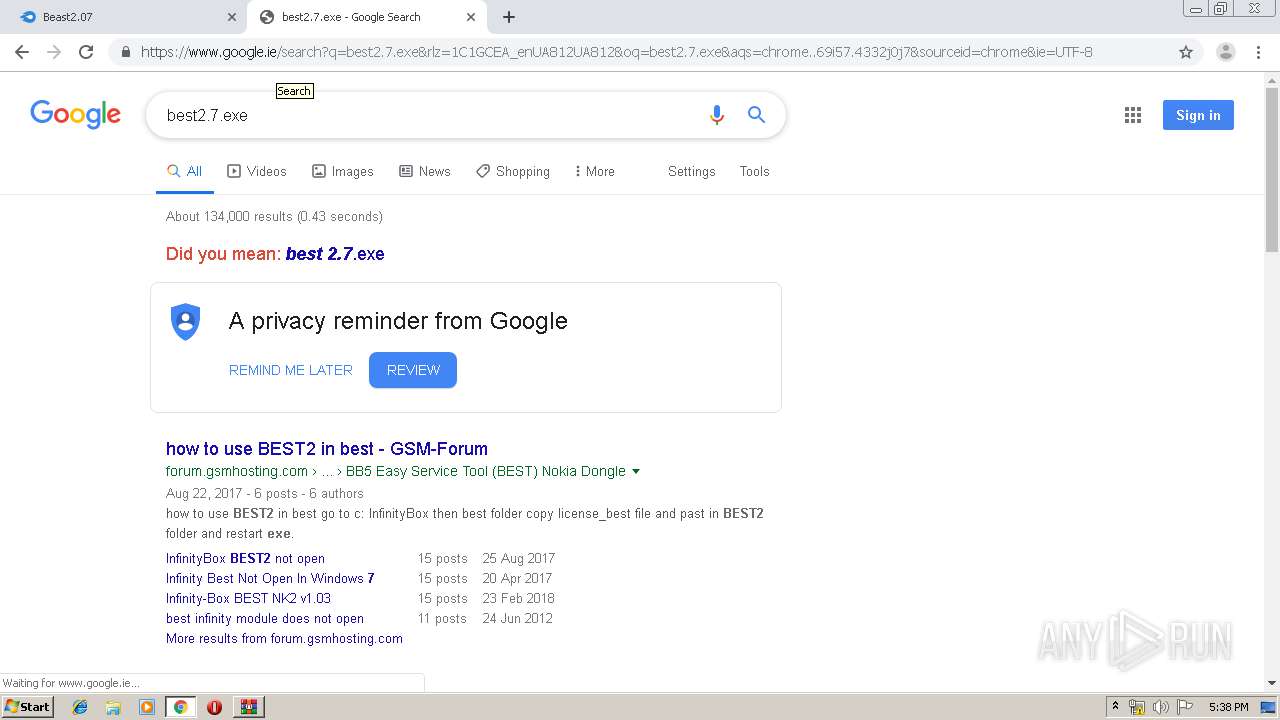Click the WinRAR taskbar icon
The height and width of the screenshot is (720, 1280).
[249, 707]
